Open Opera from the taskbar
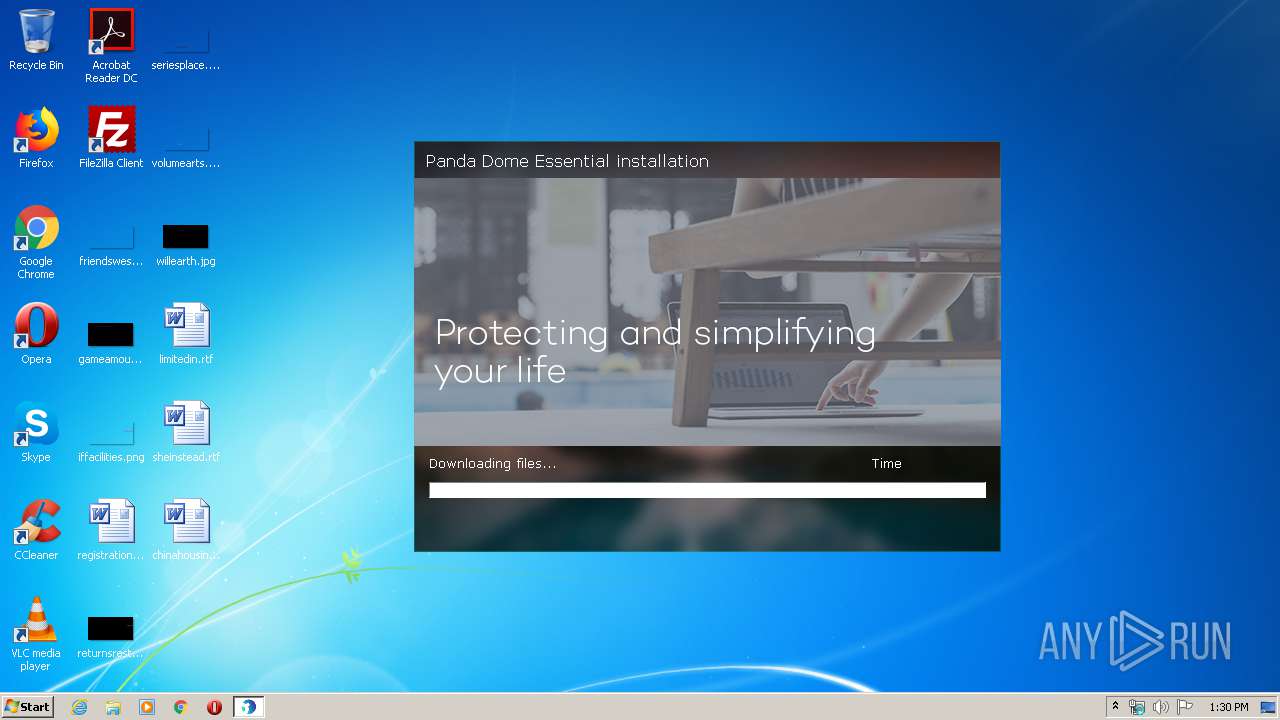Viewport: 1280px width, 720px height. pyautogui.click(x=214, y=707)
